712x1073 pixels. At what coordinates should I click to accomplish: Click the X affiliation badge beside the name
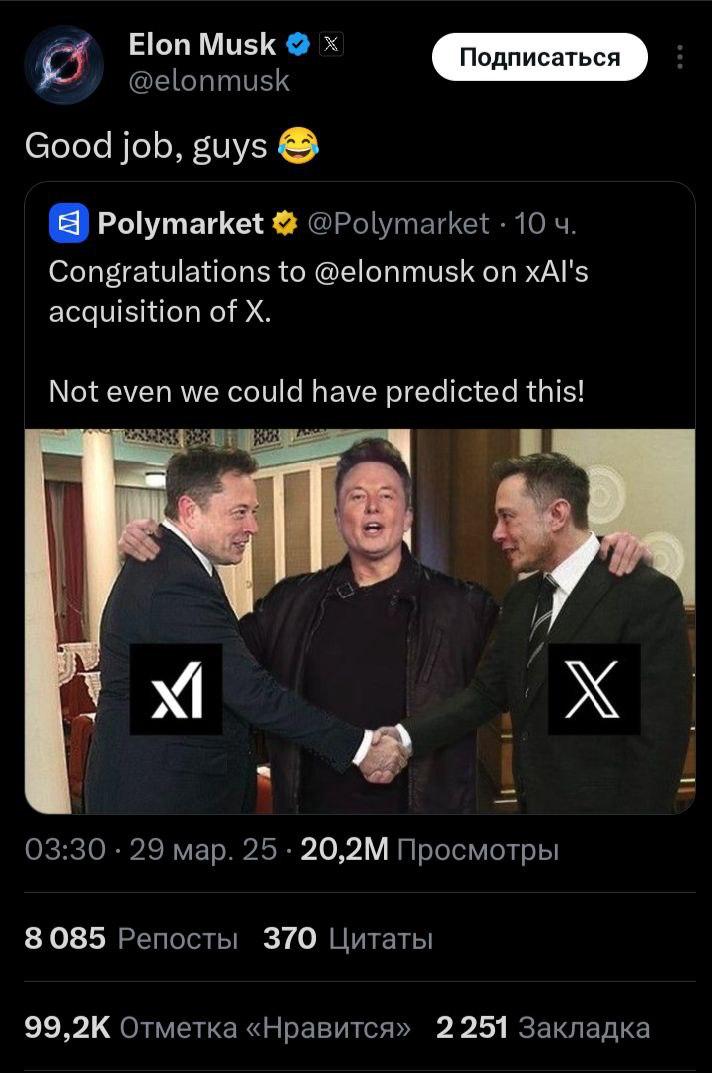point(330,44)
